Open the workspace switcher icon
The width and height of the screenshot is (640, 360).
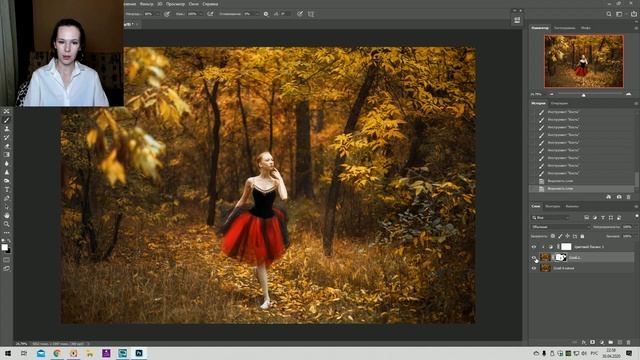(619, 14)
